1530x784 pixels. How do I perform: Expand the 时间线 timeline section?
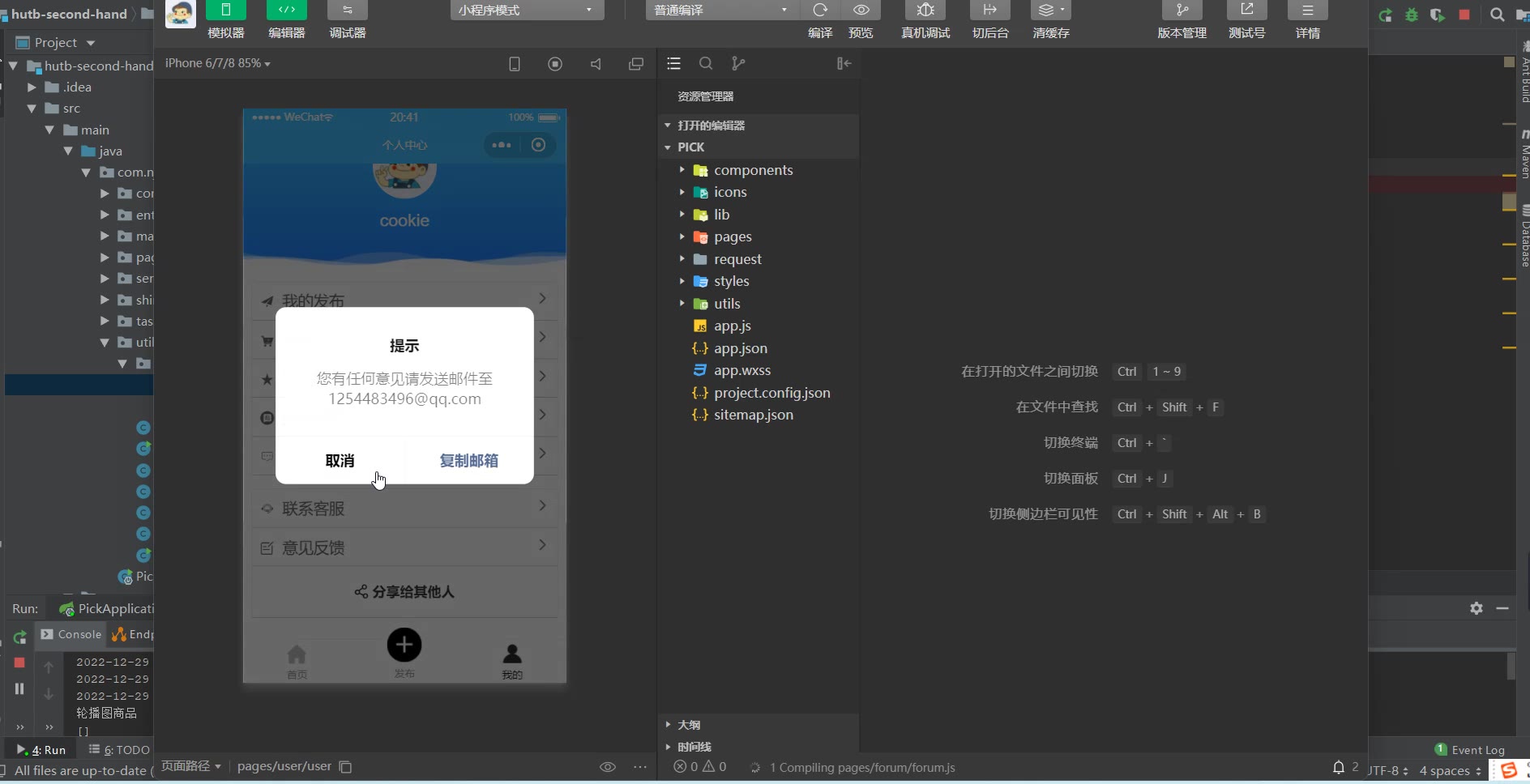pyautogui.click(x=759, y=747)
